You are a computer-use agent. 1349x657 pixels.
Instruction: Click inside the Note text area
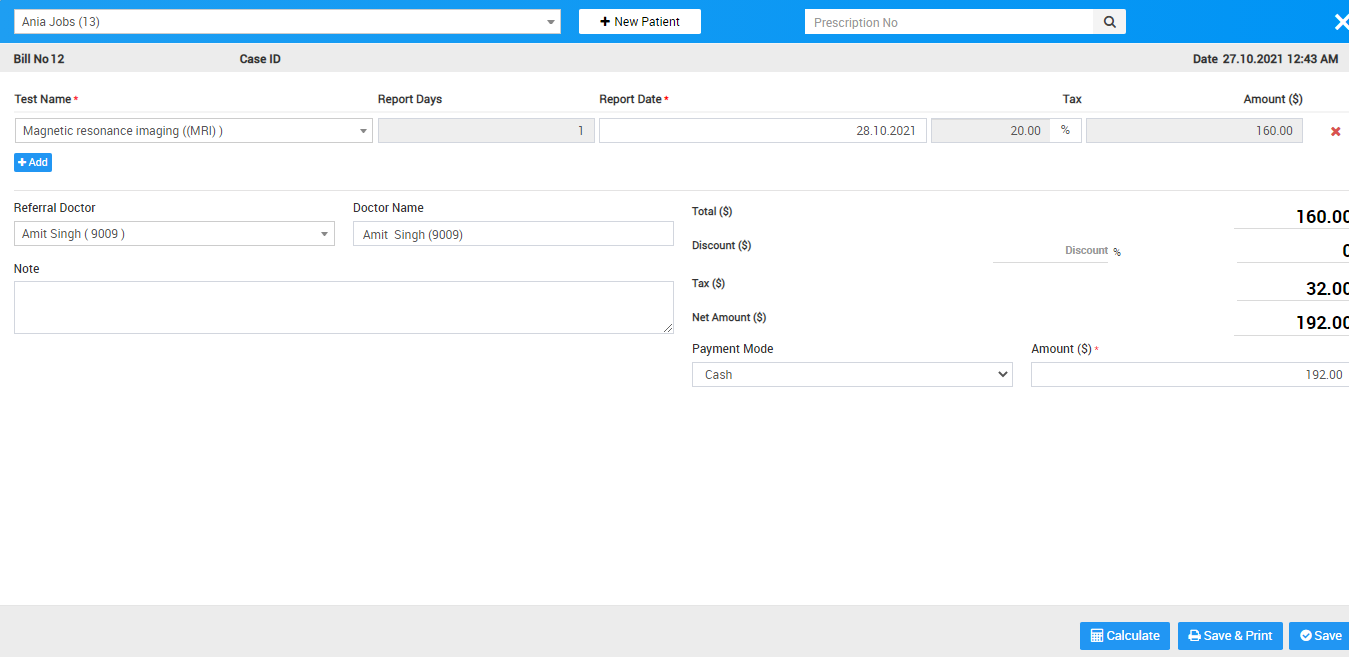click(x=343, y=307)
